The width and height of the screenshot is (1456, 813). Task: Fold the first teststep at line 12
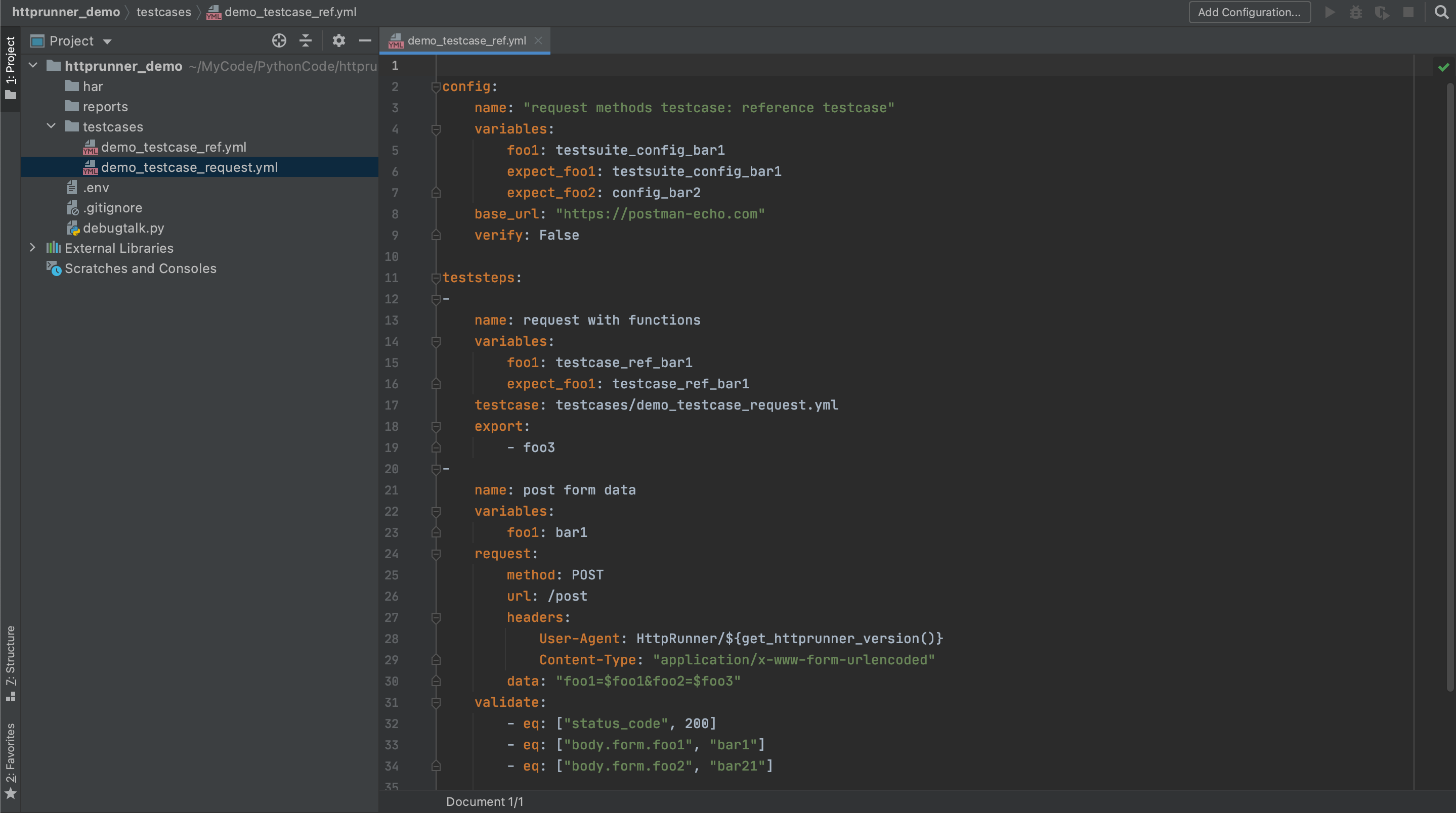pyautogui.click(x=436, y=299)
